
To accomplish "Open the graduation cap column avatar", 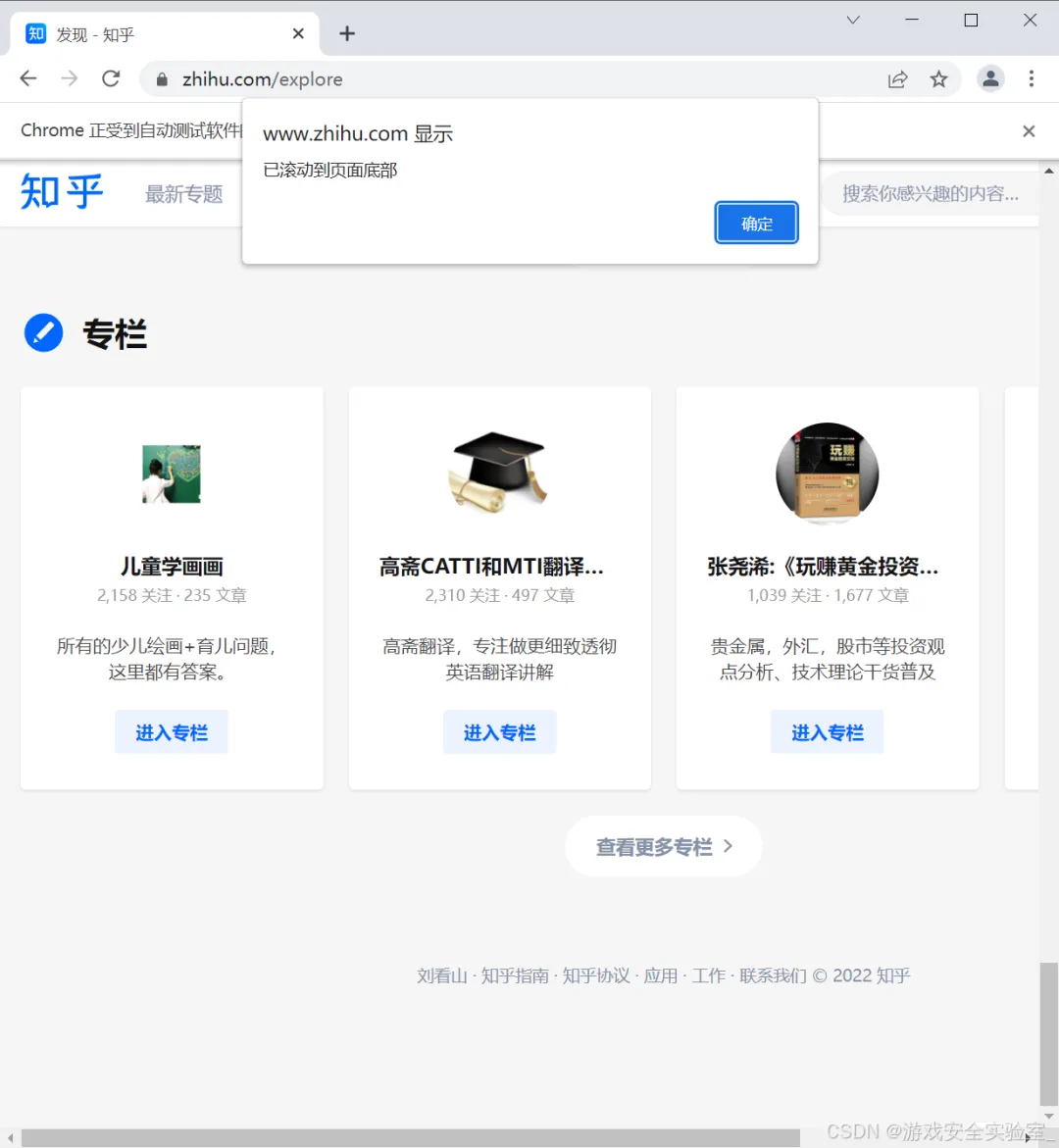I will [x=499, y=473].
